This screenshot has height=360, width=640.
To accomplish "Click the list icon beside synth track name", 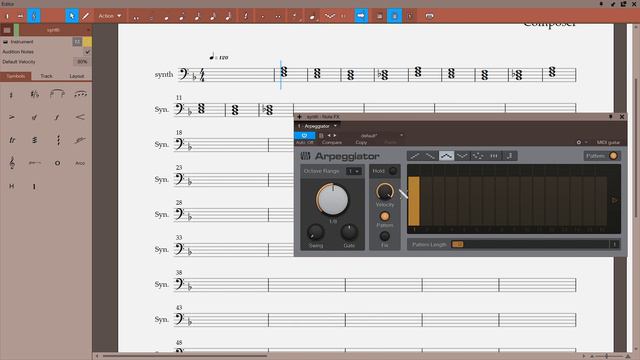I will [x=7, y=30].
